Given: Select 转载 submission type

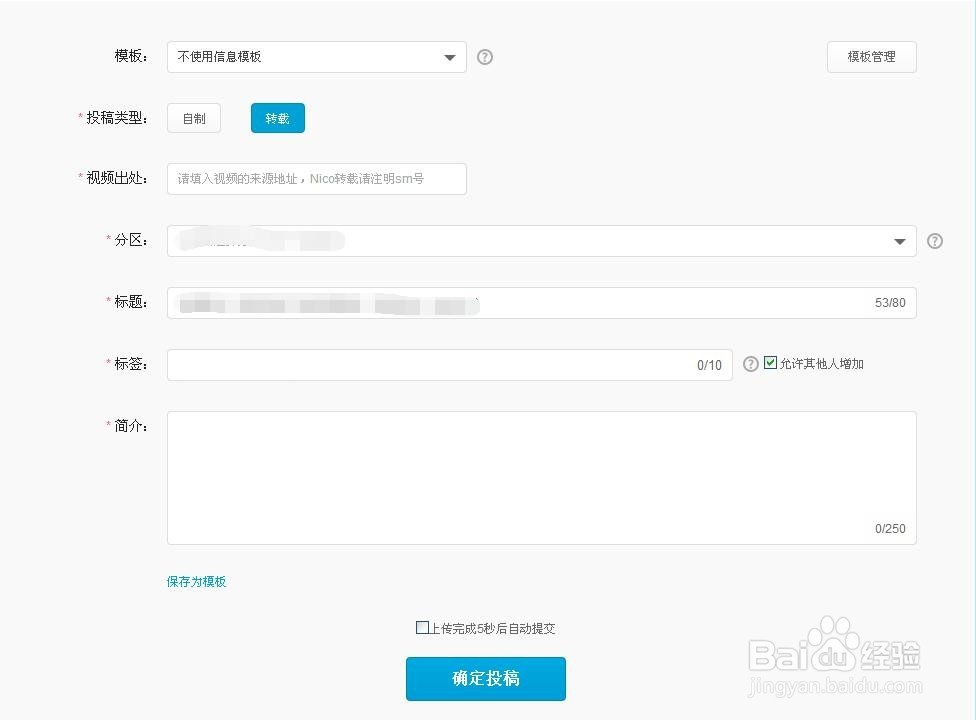Looking at the screenshot, I should [278, 118].
